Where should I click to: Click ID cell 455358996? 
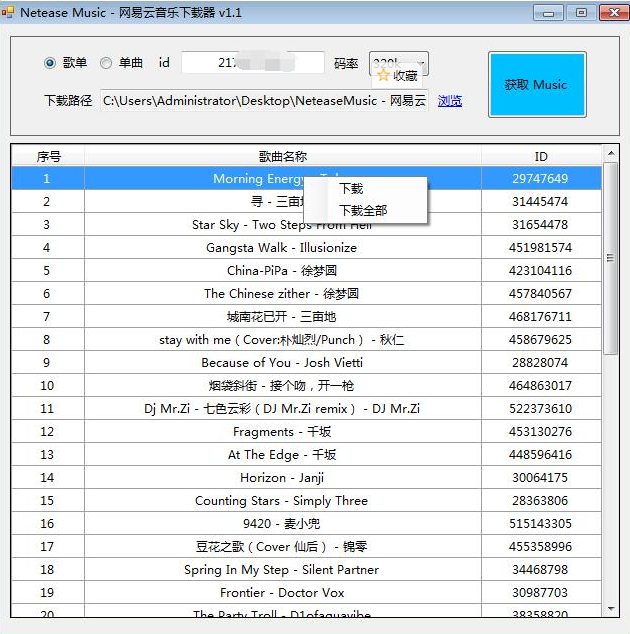541,547
